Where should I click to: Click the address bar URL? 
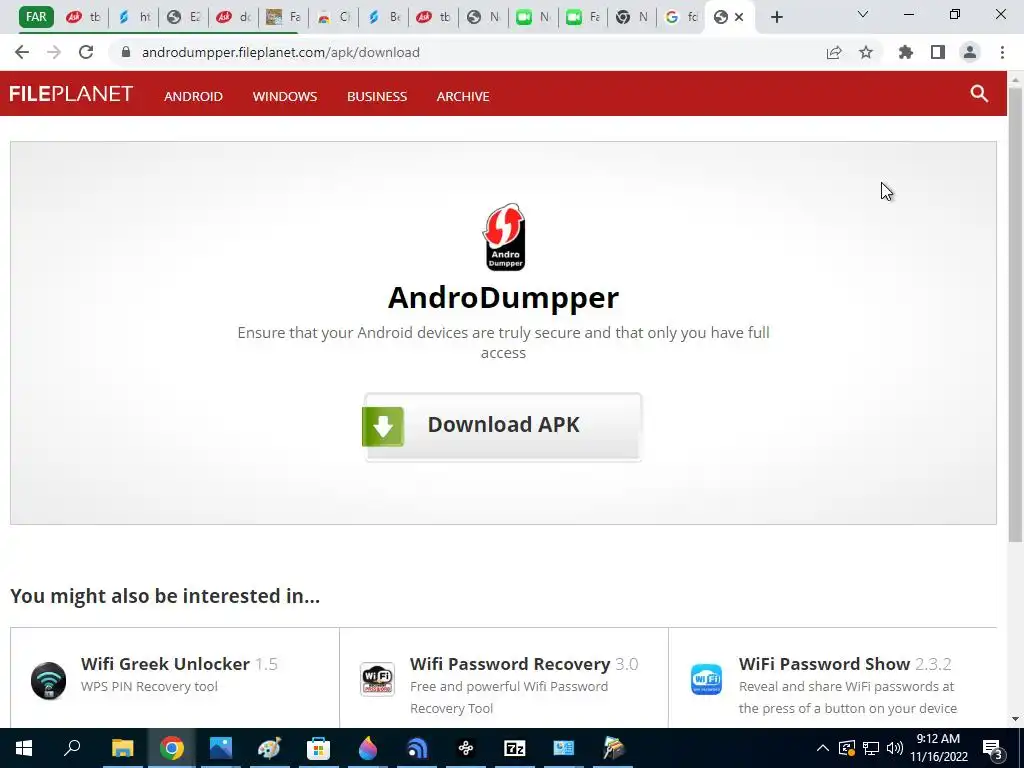tap(281, 52)
